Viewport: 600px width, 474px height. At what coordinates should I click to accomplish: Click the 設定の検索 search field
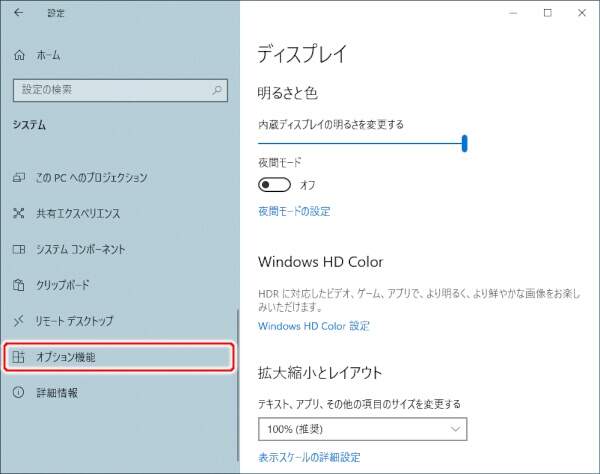[108, 90]
